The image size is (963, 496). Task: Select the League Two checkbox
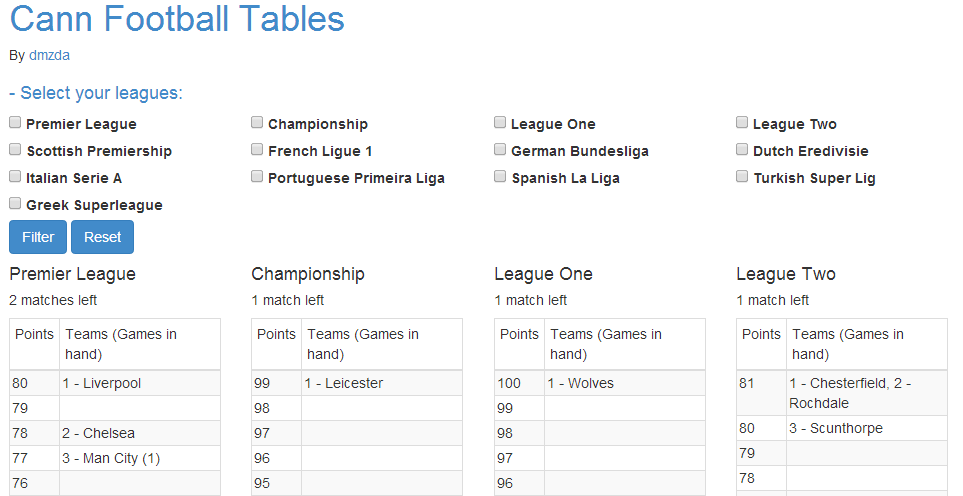click(742, 123)
